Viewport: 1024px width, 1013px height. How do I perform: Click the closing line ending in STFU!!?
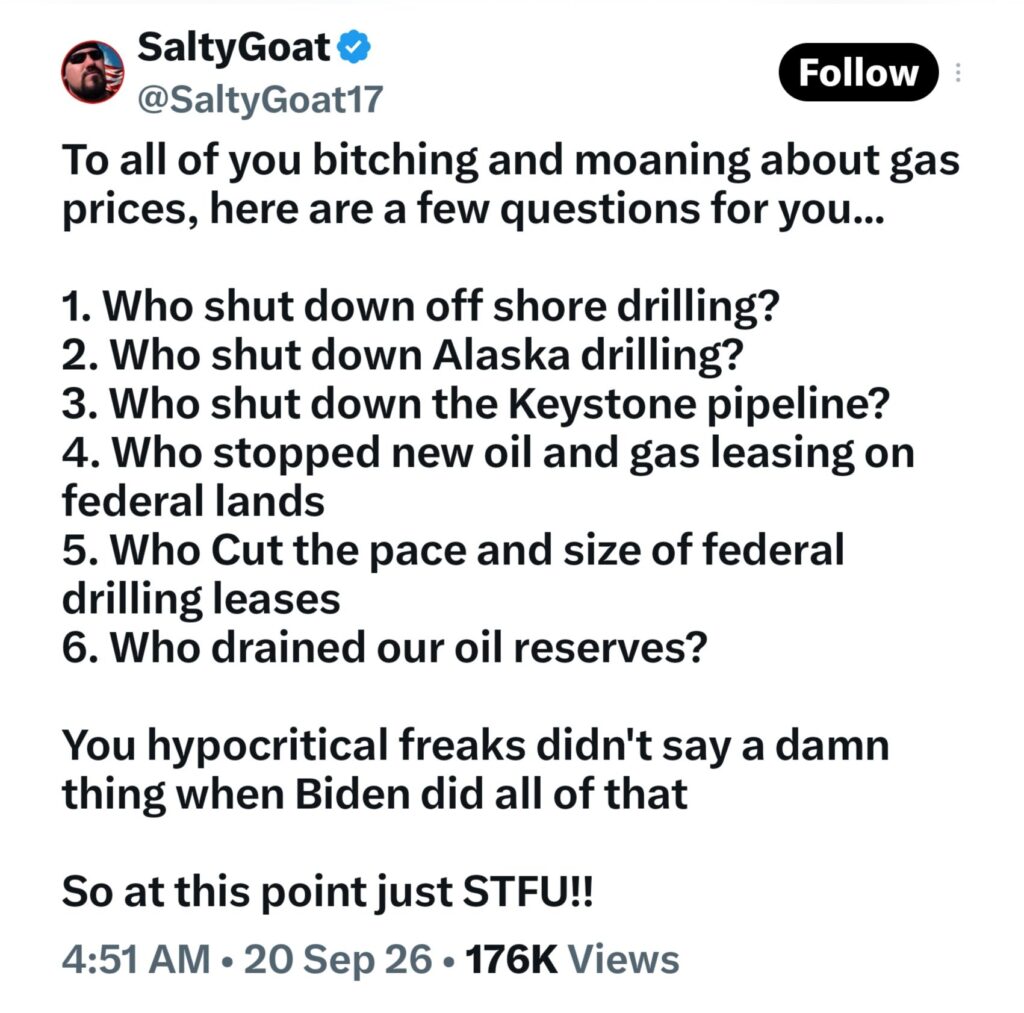tap(328, 892)
